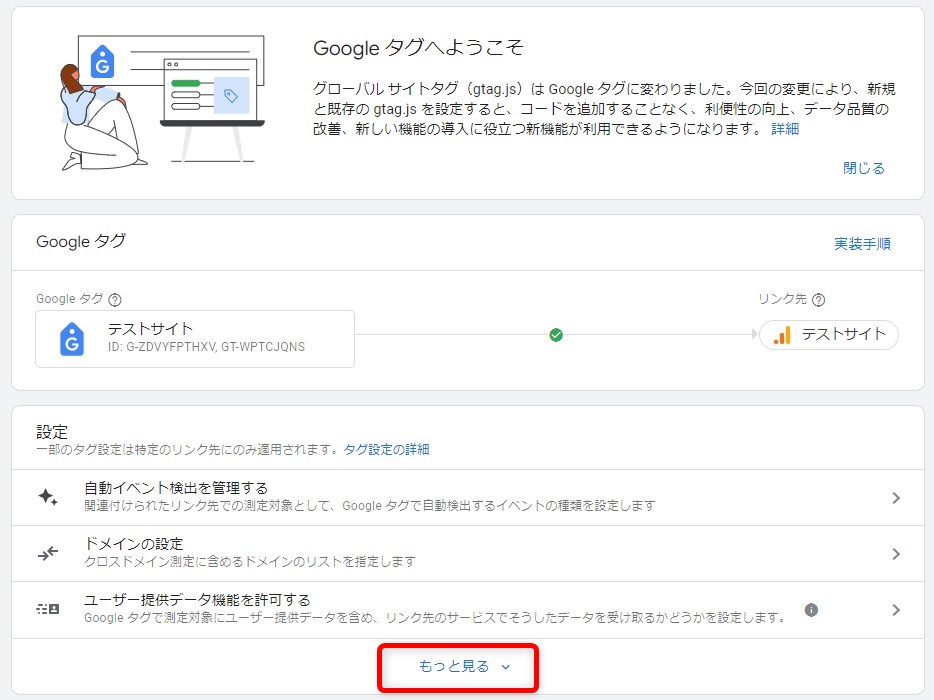Click the user data icon for ユーザー提供データ
Screen dimensions: 934x700
[48, 609]
